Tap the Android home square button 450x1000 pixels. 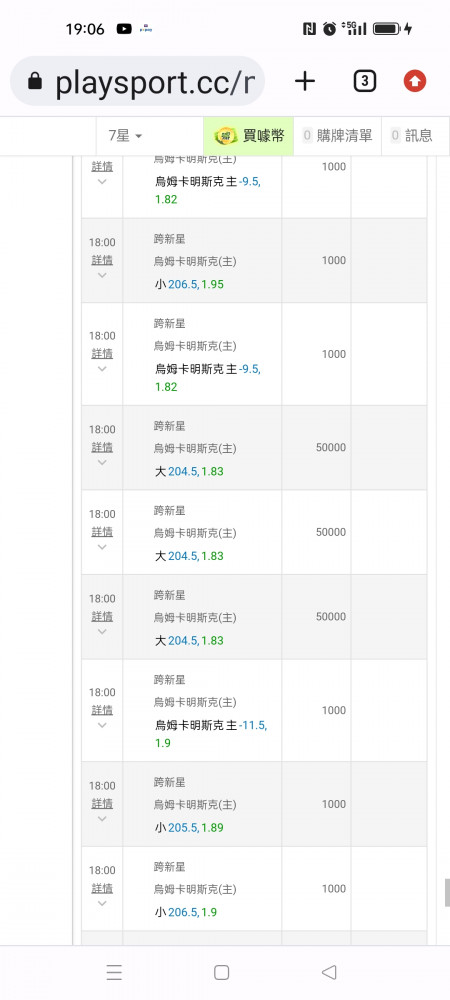(221, 972)
